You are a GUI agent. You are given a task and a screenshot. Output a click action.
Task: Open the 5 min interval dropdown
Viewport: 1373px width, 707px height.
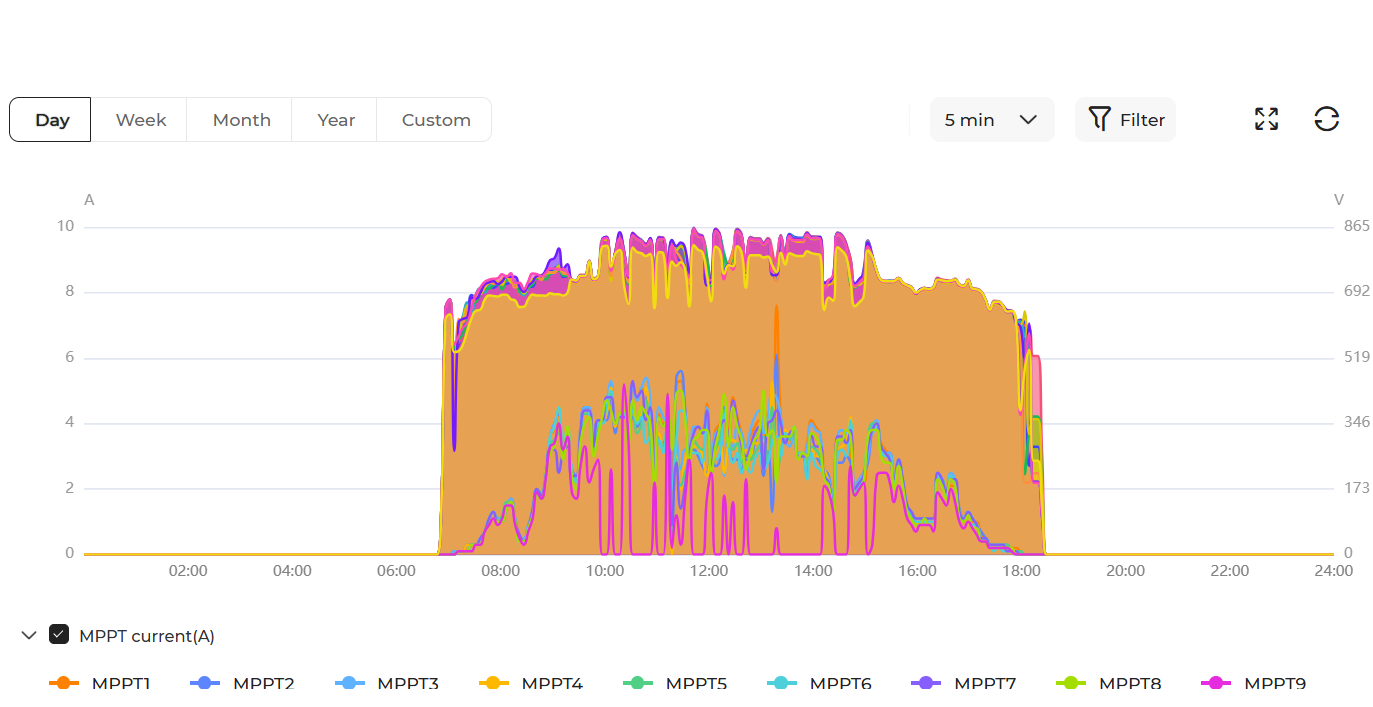[x=991, y=119]
